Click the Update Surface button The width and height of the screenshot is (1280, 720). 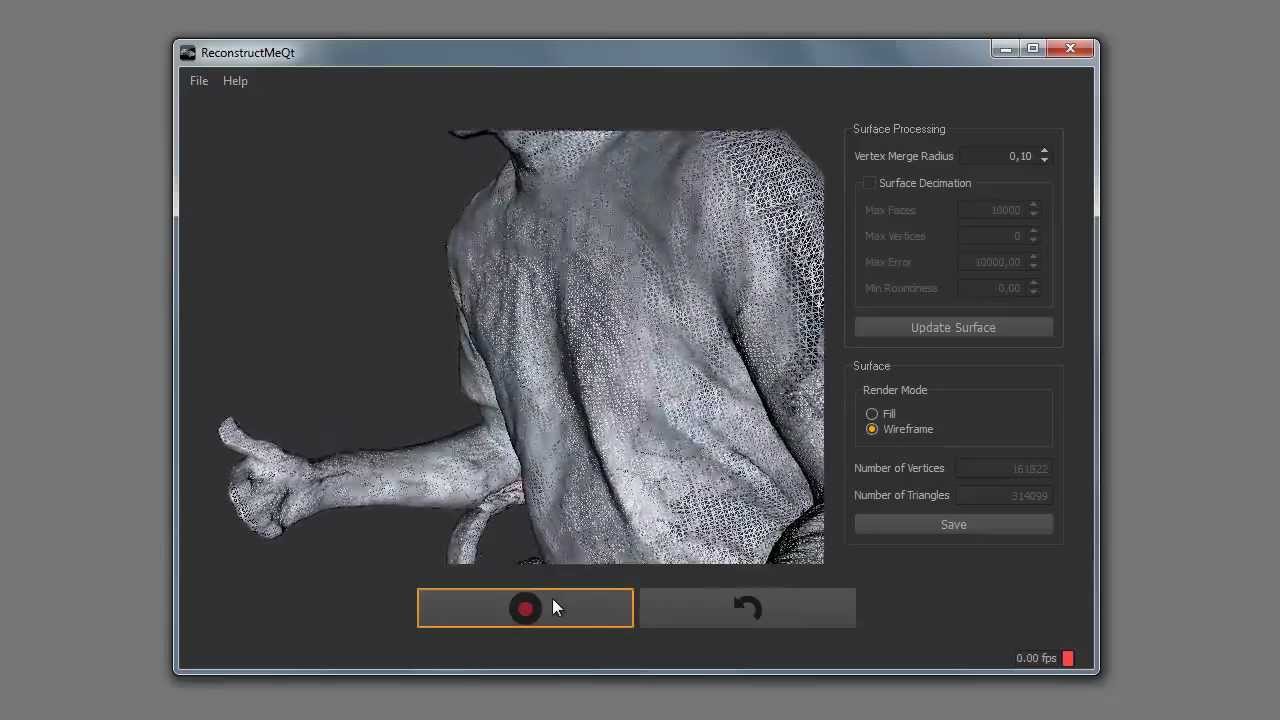[953, 327]
